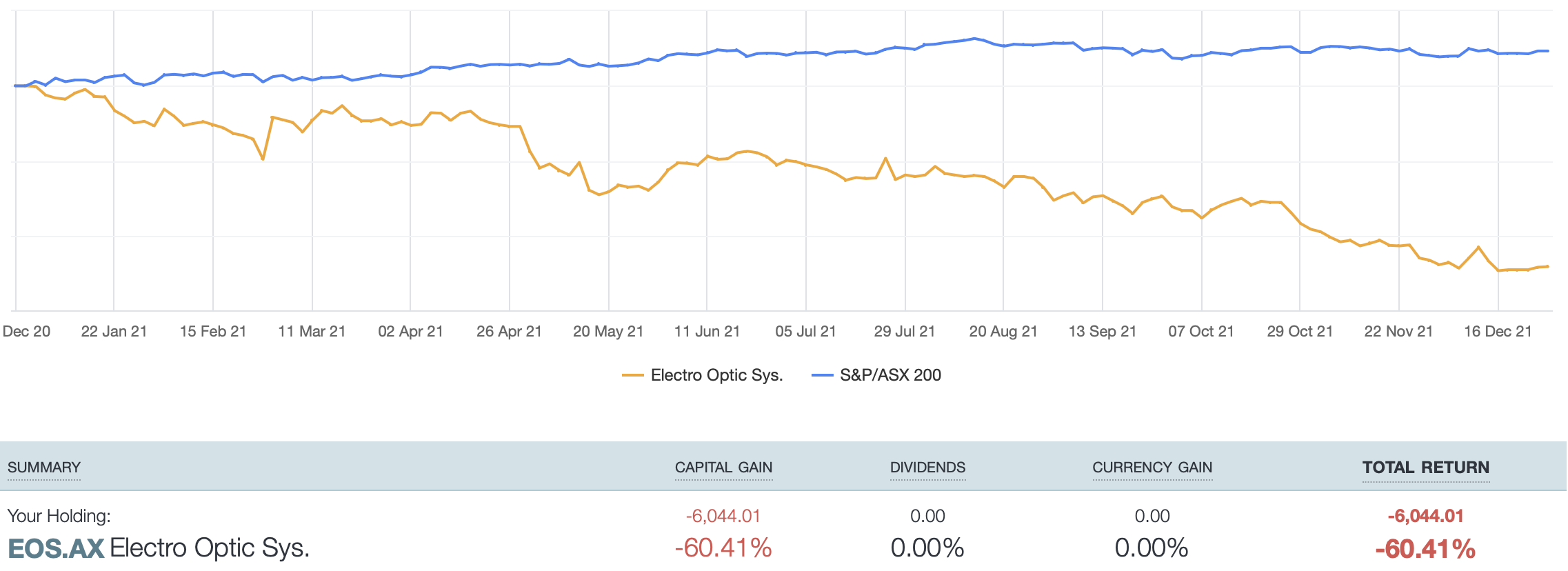Click the Your Holding label
Viewport: 1568px width, 571px height.
click(x=59, y=516)
